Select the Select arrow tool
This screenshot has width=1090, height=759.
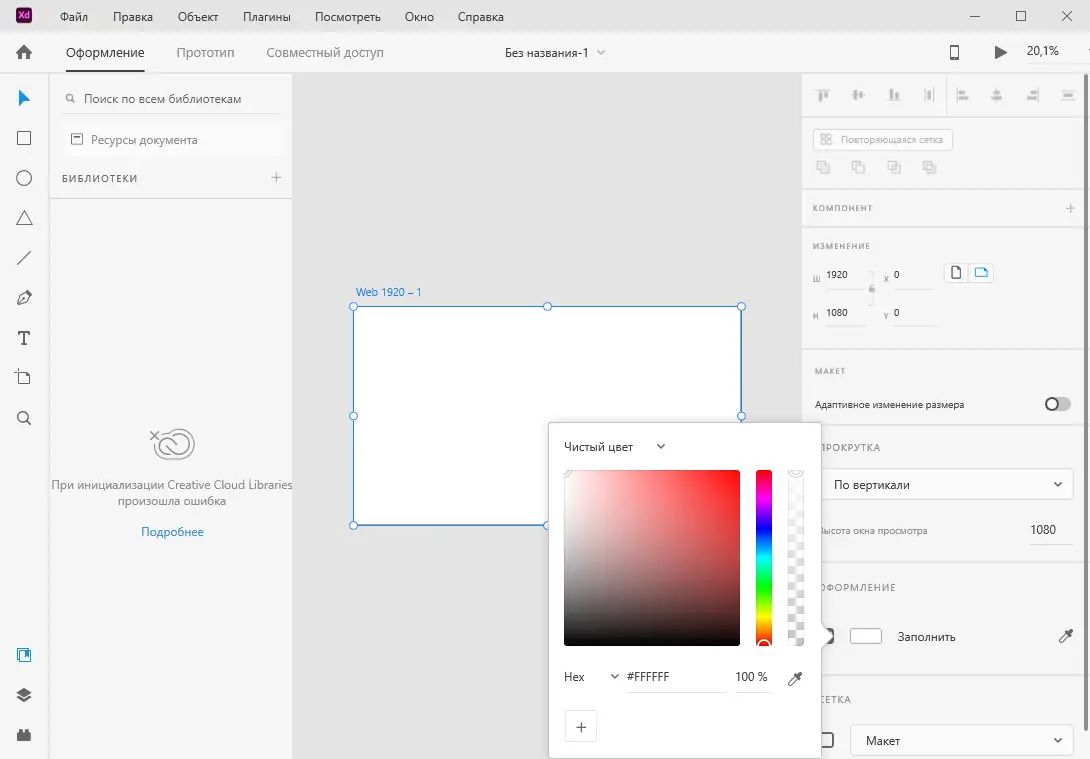pyautogui.click(x=24, y=98)
